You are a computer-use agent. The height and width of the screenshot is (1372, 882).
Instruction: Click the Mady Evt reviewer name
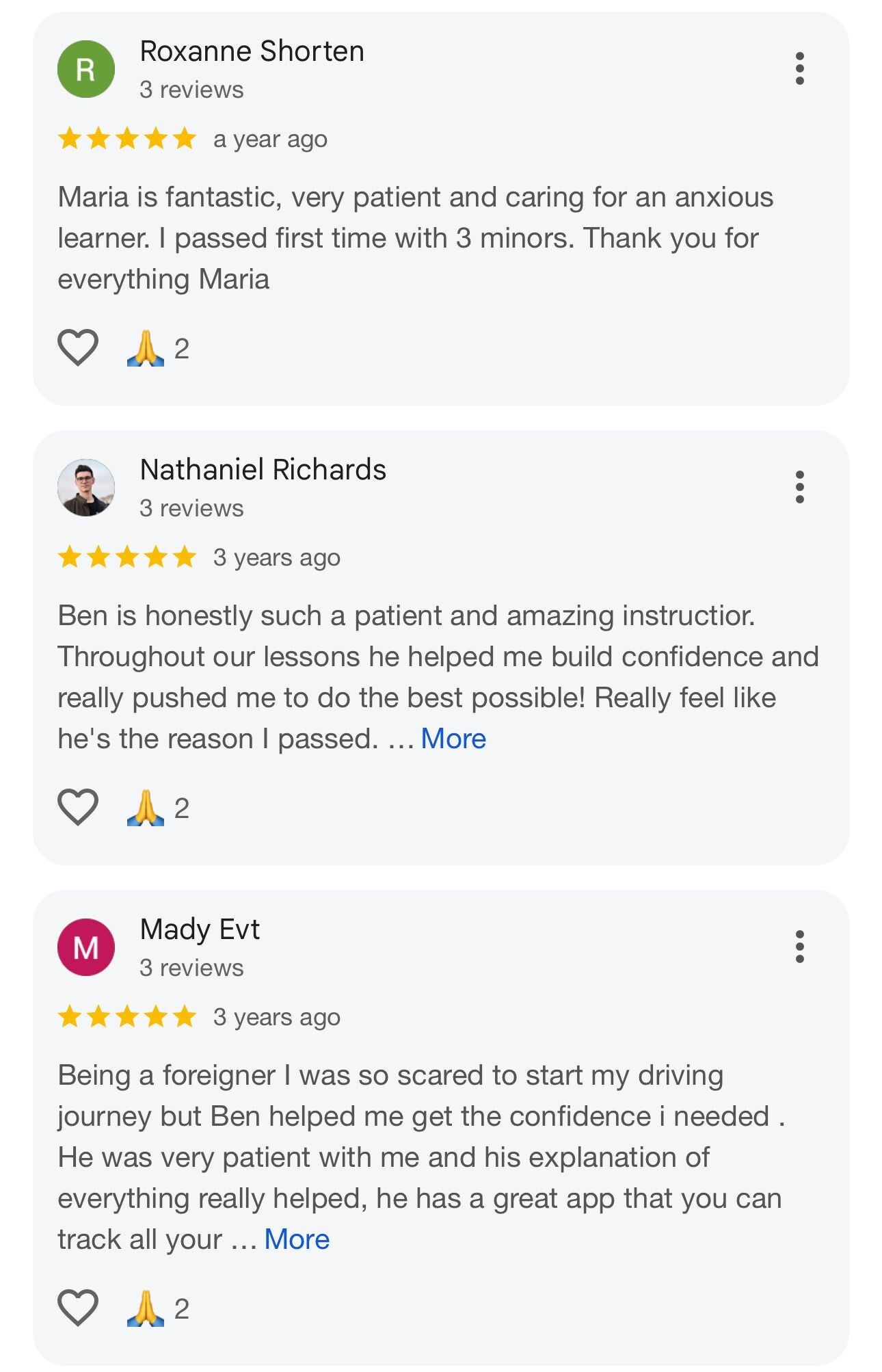(x=200, y=929)
